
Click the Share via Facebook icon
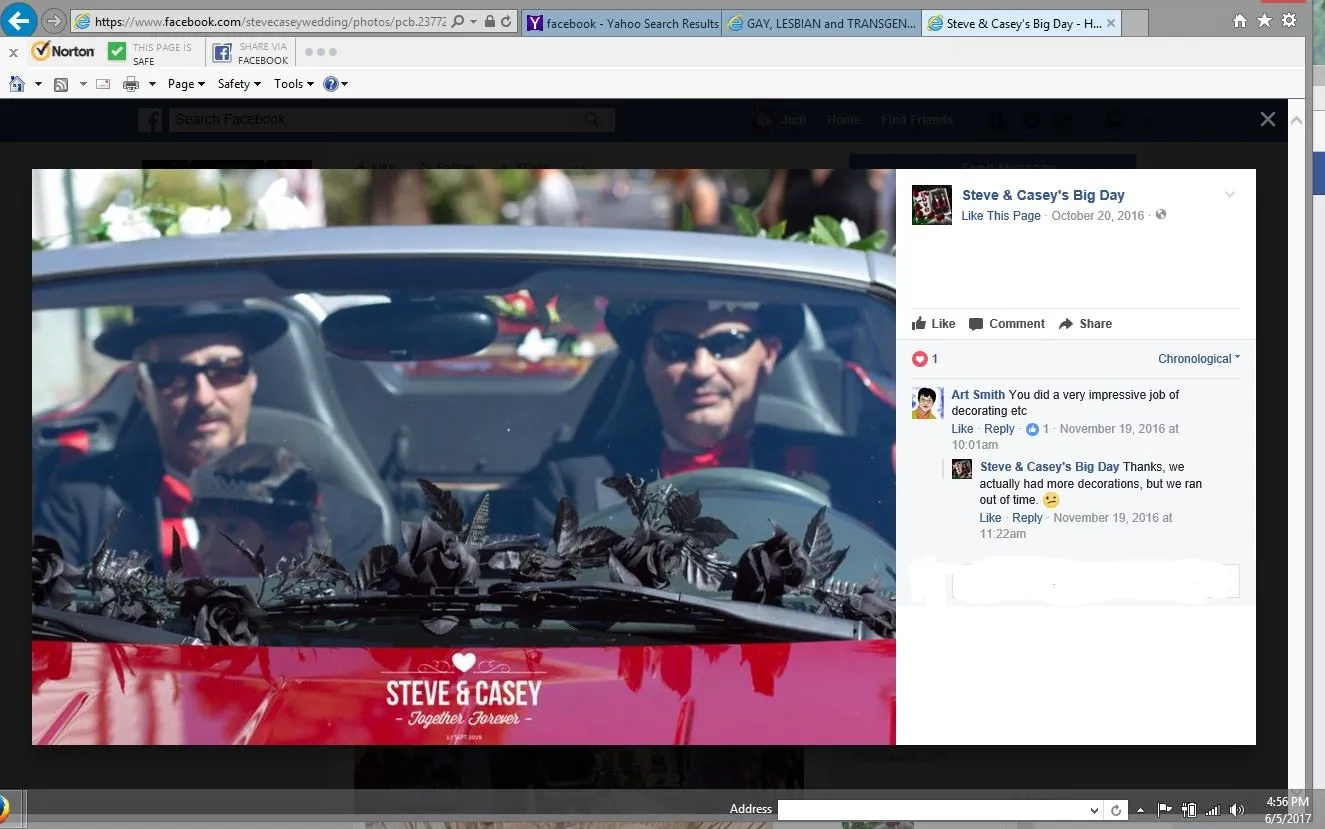click(222, 53)
